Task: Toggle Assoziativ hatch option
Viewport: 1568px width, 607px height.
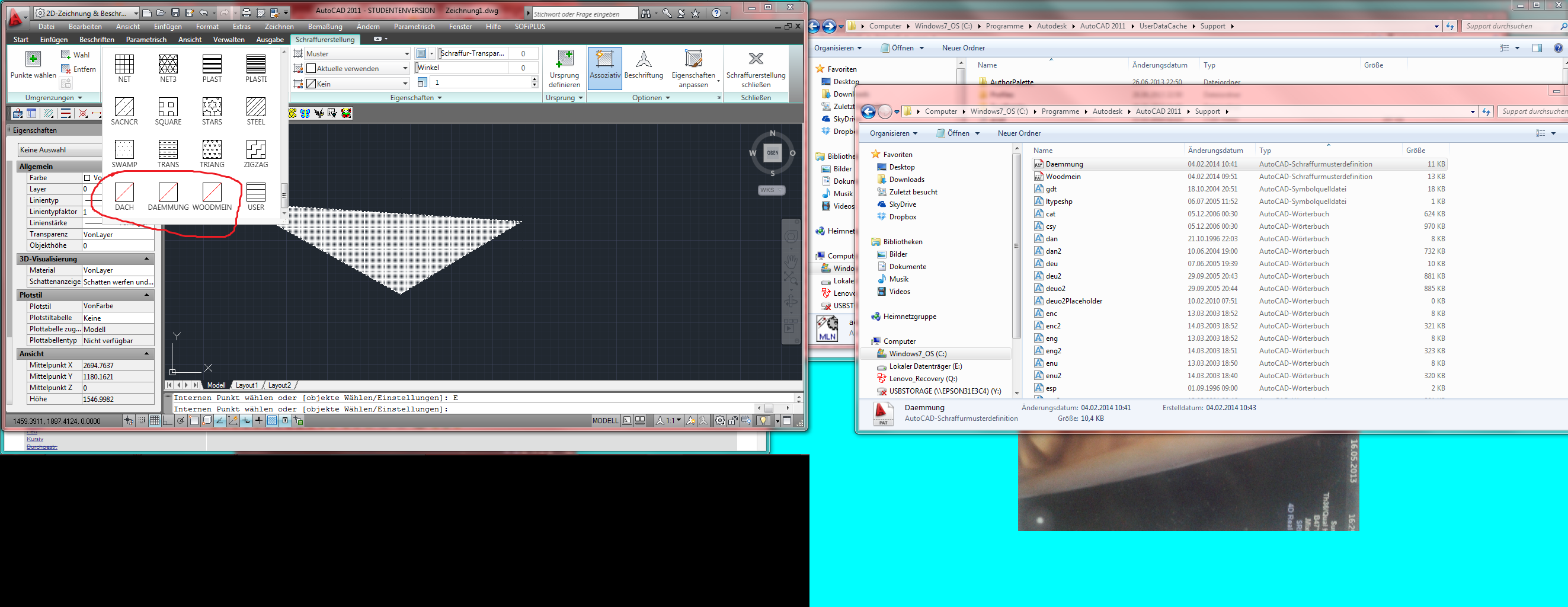Action: pos(605,68)
